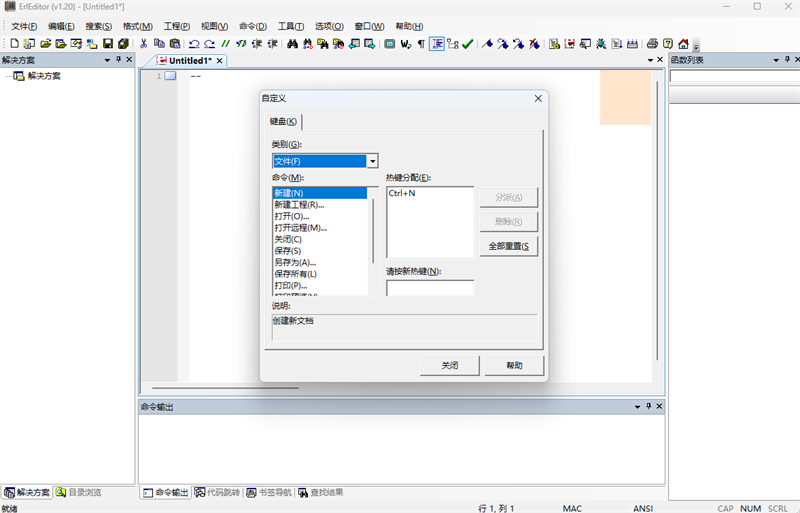This screenshot has width=800, height=513.
Task: Open the 帮助(H) menu
Action: [x=409, y=26]
